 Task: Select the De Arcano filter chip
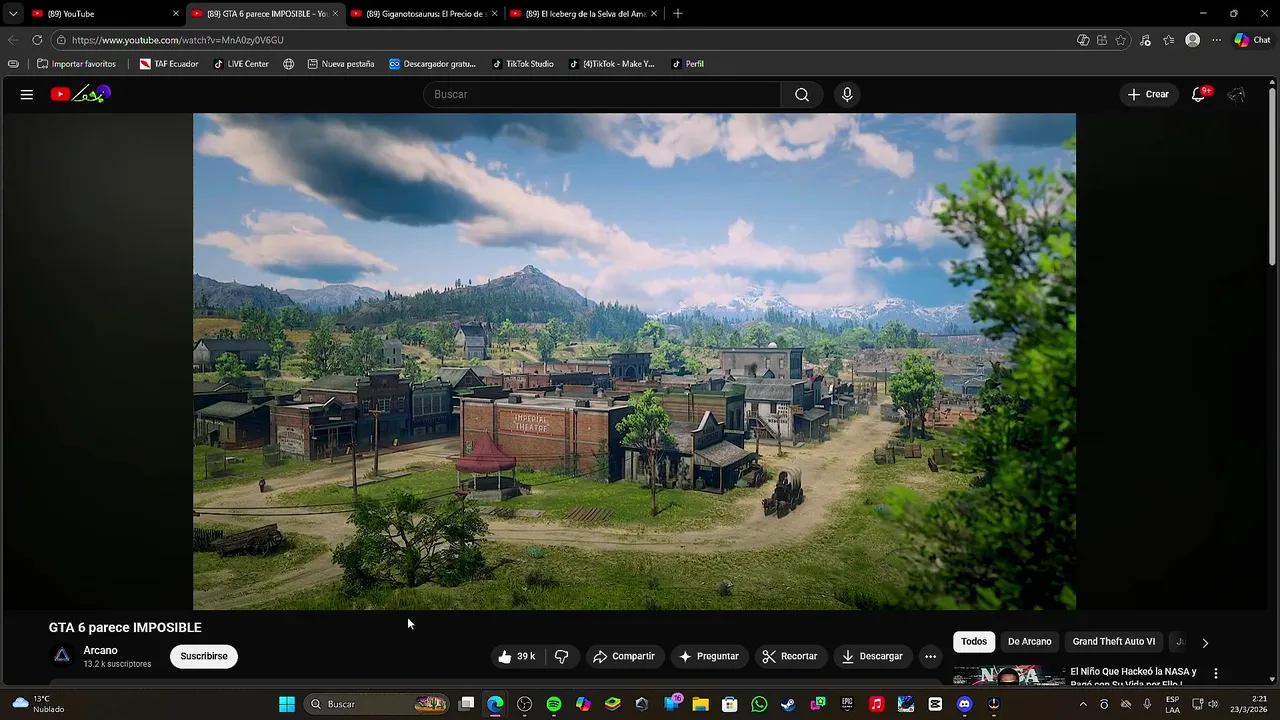coord(1029,642)
